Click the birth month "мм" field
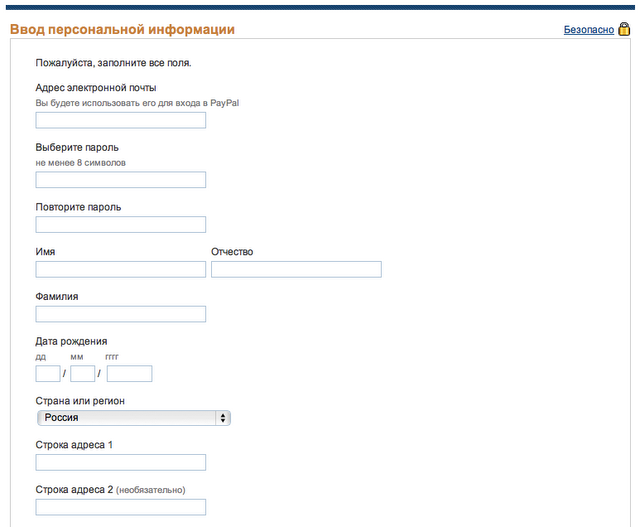The height and width of the screenshot is (527, 640). (x=83, y=374)
